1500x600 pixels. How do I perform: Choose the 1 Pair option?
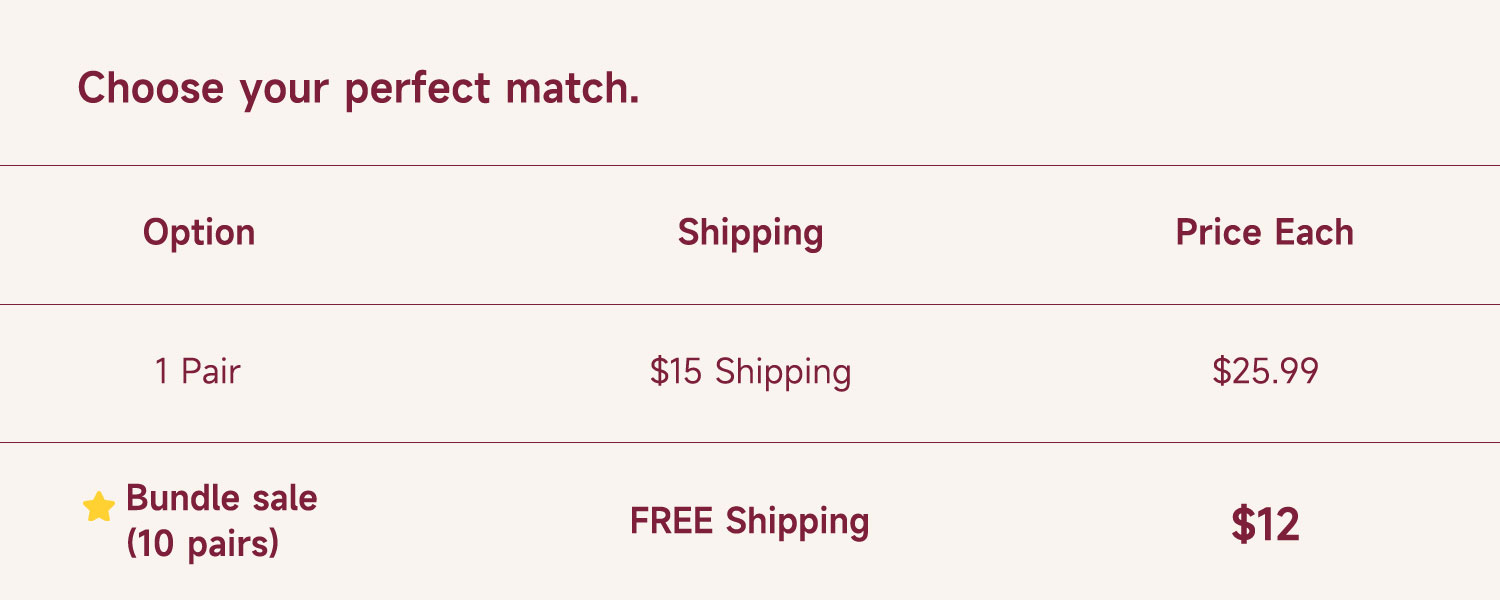(197, 372)
